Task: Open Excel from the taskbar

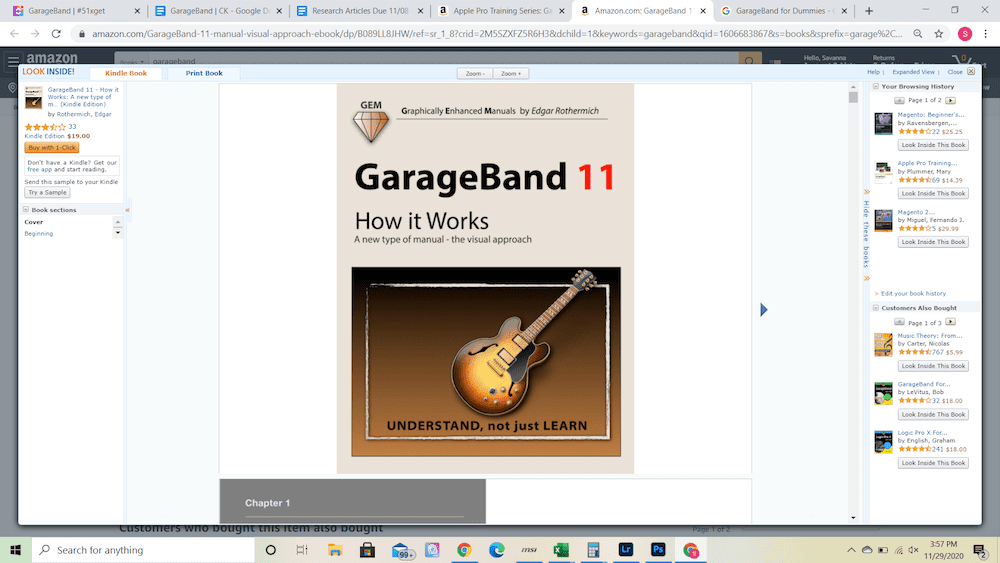Action: coord(561,550)
